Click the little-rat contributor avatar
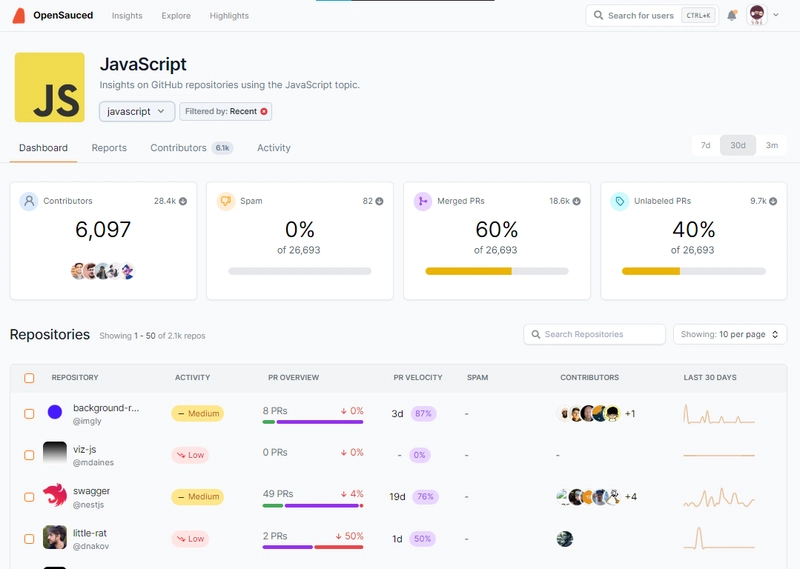 pos(565,538)
